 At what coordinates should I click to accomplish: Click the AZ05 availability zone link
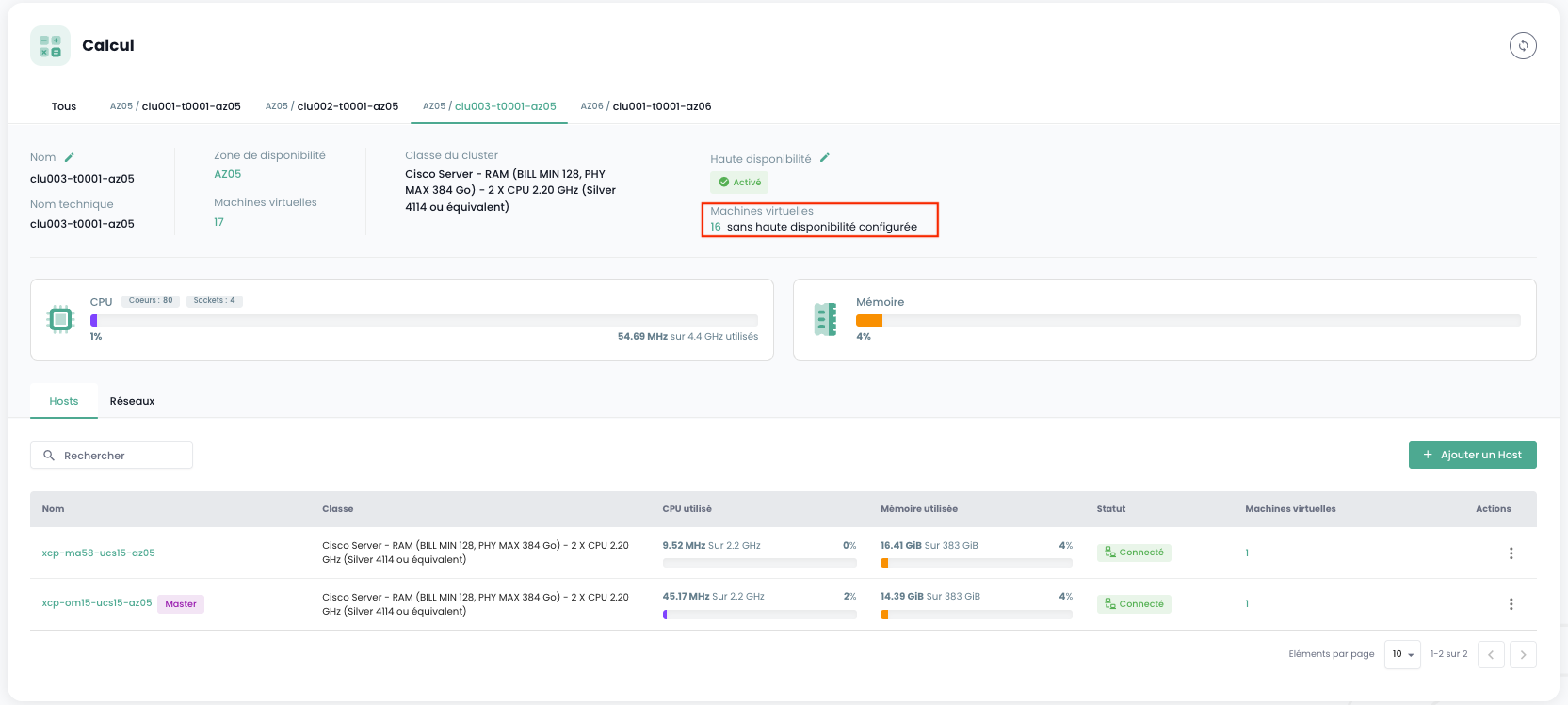[227, 174]
